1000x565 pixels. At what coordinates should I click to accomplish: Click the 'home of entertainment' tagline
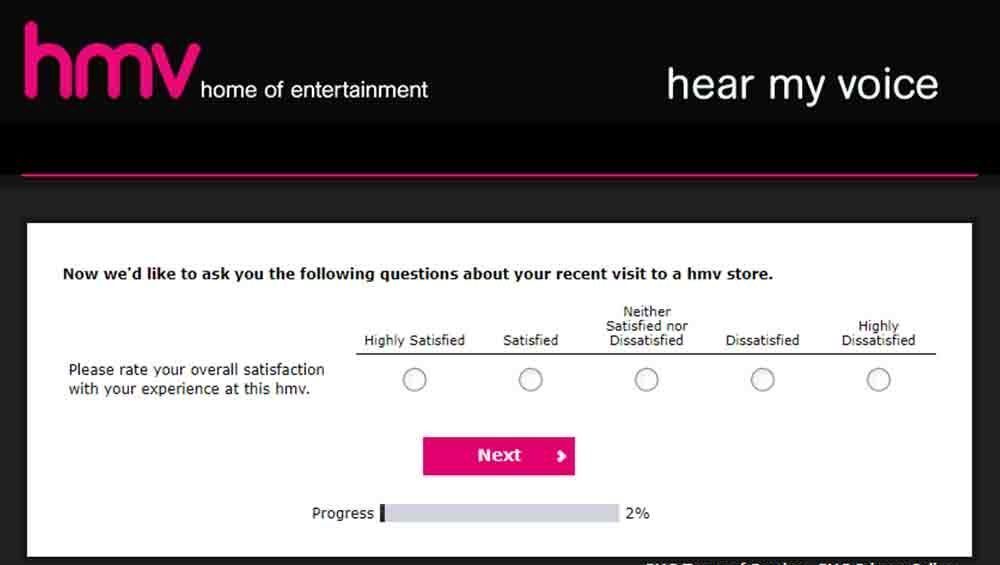pyautogui.click(x=314, y=90)
